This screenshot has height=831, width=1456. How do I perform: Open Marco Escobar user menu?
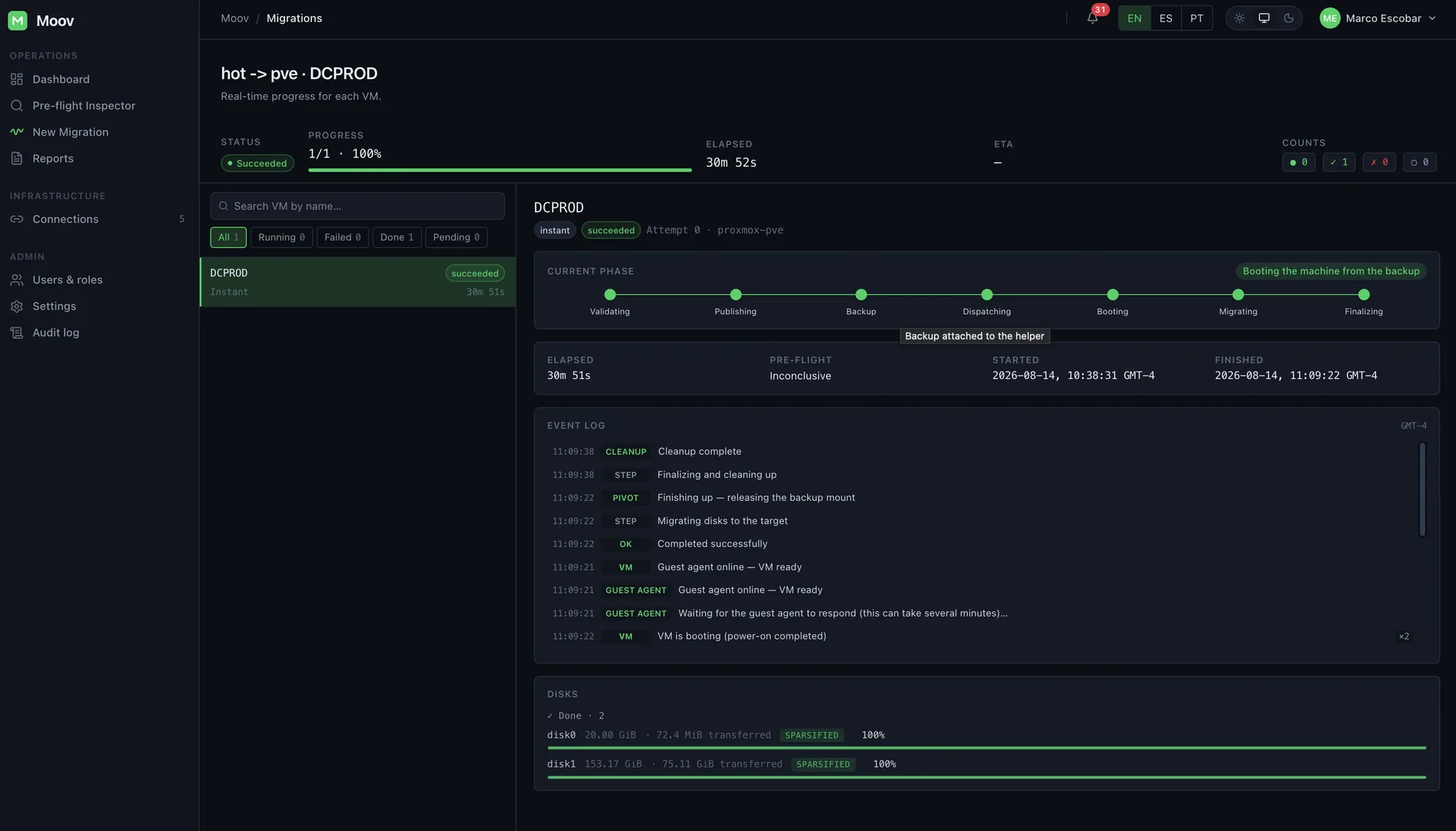(x=1378, y=18)
